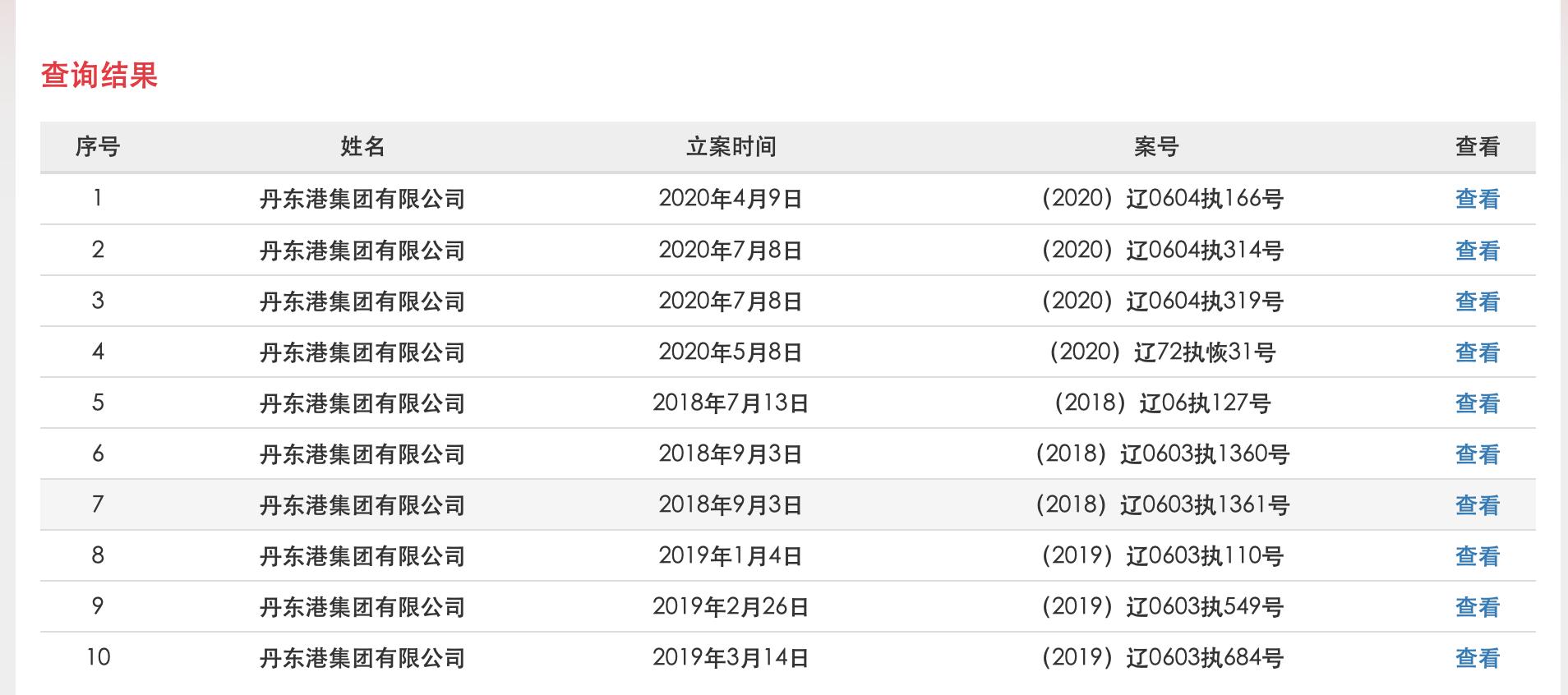This screenshot has width=1568, height=695.
Task: 查看案号（2019）辽0603执110号的详情
Action: 1473,556
